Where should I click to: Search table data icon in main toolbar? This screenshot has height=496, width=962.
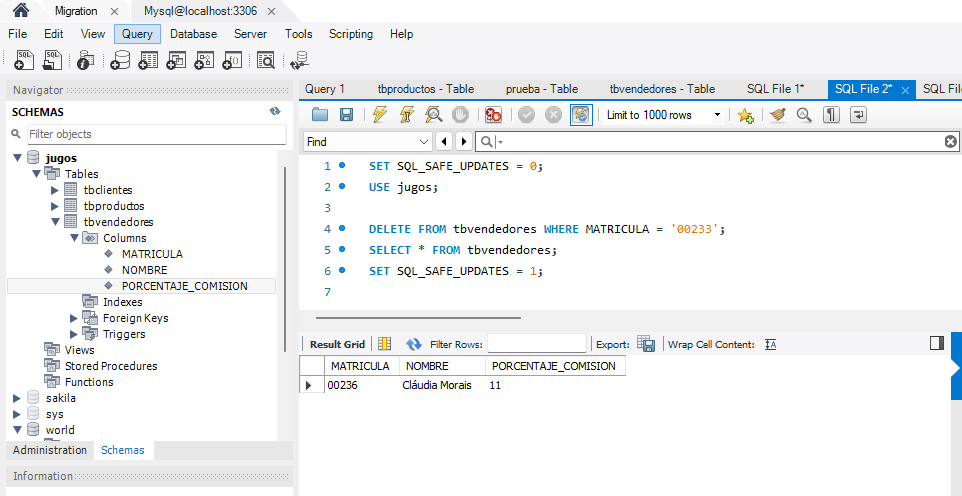click(266, 60)
